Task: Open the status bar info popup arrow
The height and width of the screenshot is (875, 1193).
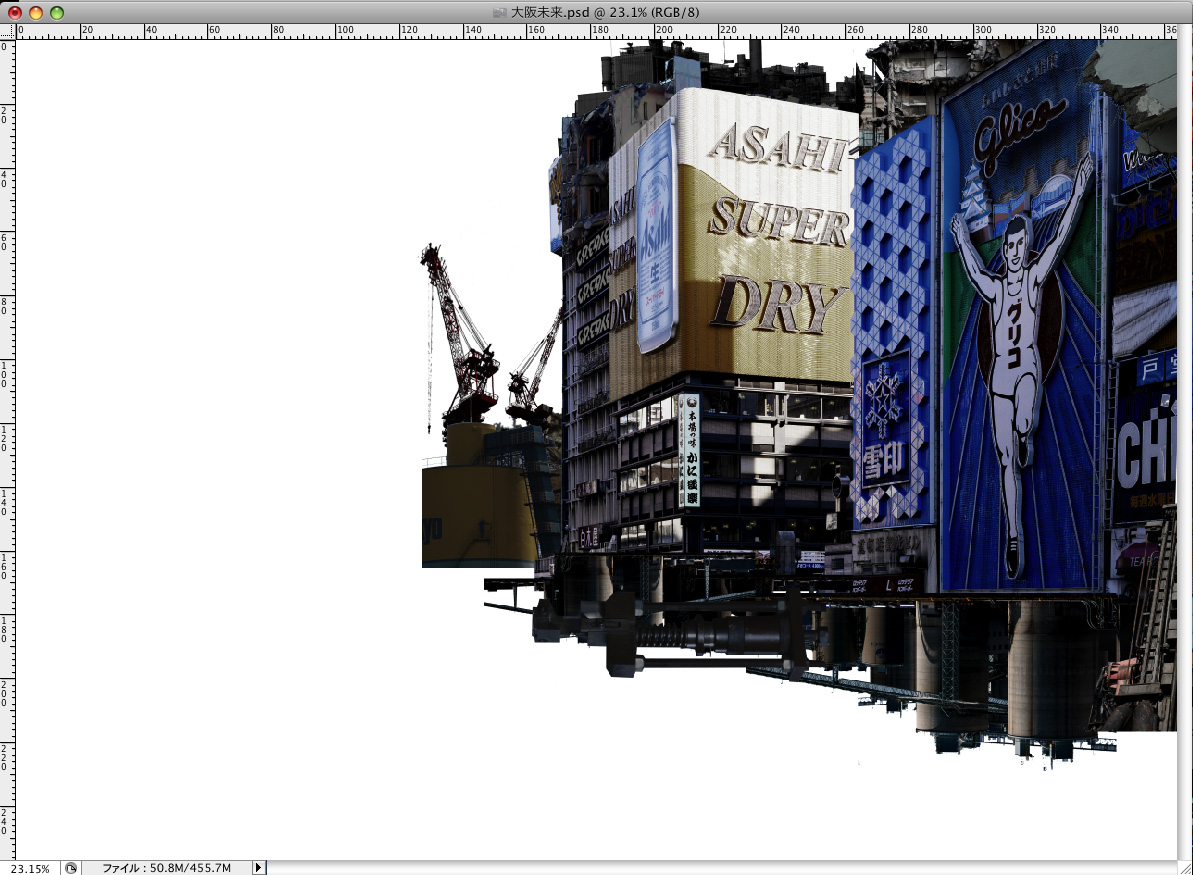Action: (259, 867)
